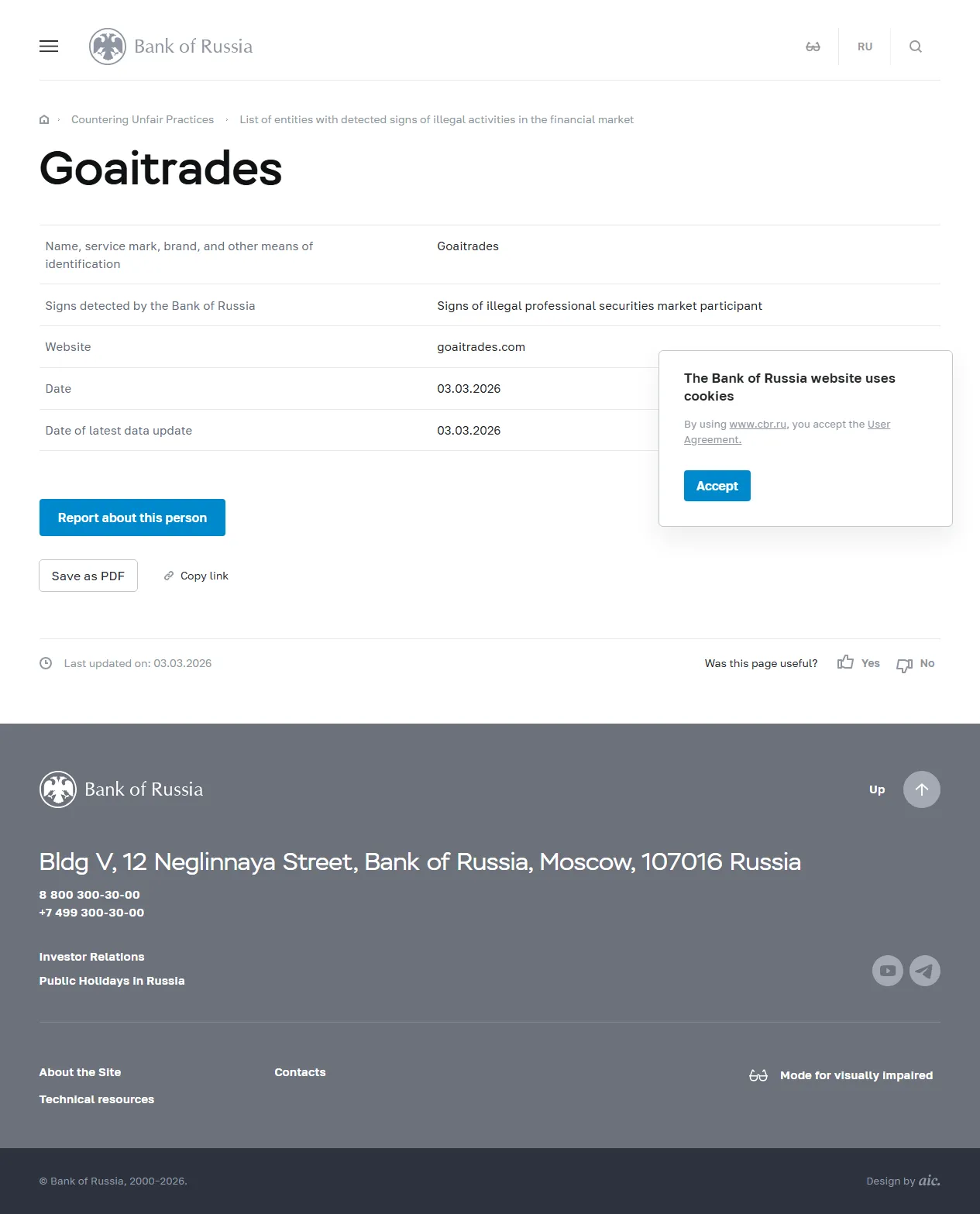
Task: Accept the cookies notice
Action: pos(717,486)
